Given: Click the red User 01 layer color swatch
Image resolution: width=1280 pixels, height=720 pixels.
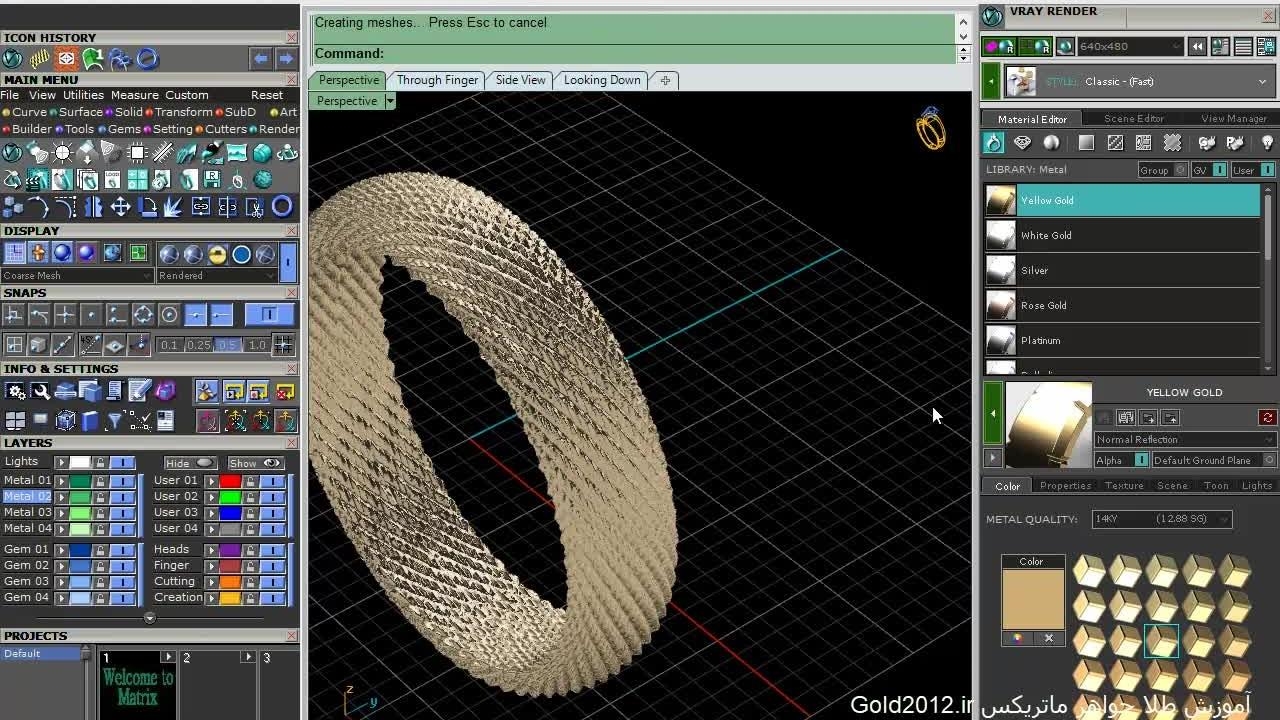Looking at the screenshot, I should tap(231, 481).
